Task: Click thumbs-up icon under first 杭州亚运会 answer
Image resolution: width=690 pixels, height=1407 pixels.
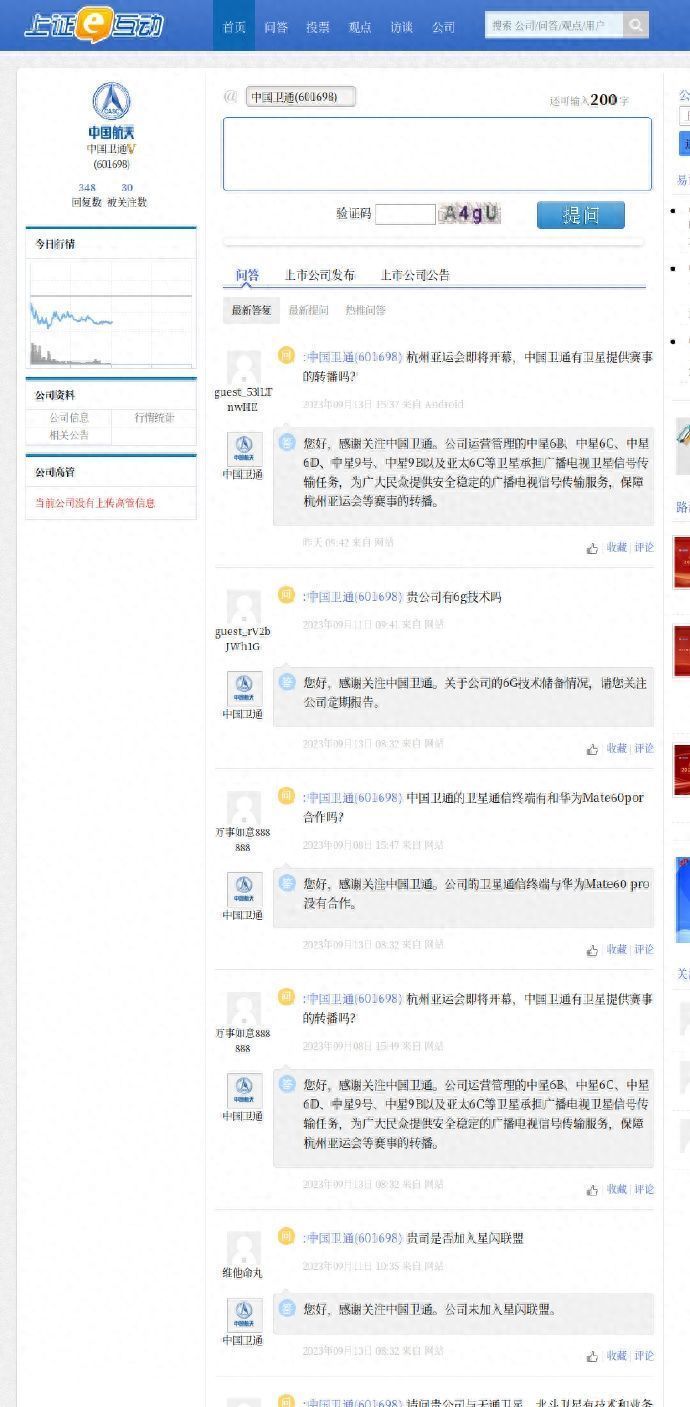Action: 592,548
